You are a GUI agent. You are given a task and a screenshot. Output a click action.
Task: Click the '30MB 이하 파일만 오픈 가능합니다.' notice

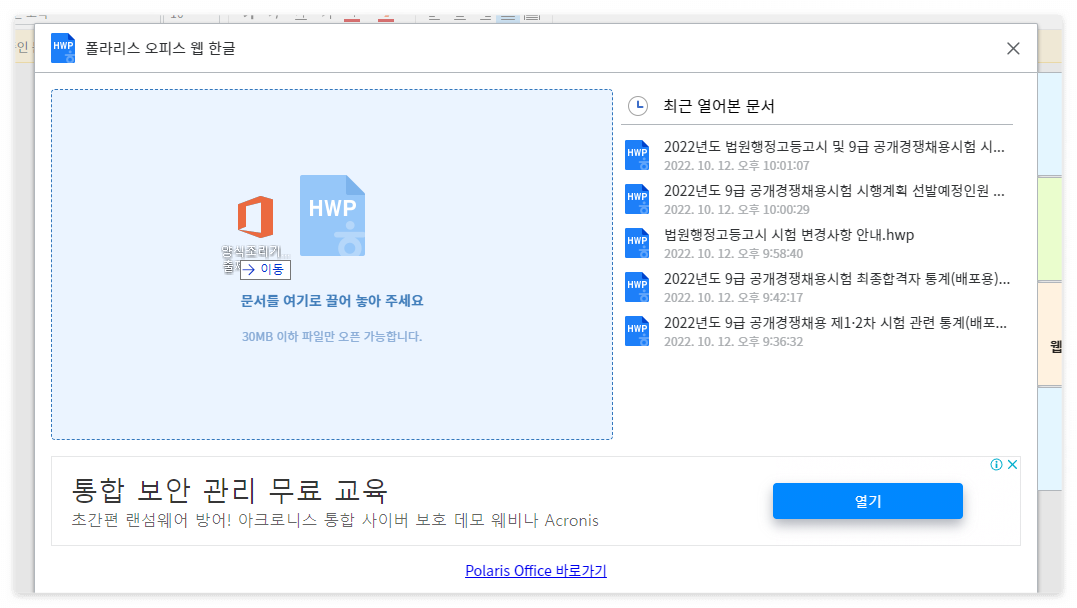point(332,337)
